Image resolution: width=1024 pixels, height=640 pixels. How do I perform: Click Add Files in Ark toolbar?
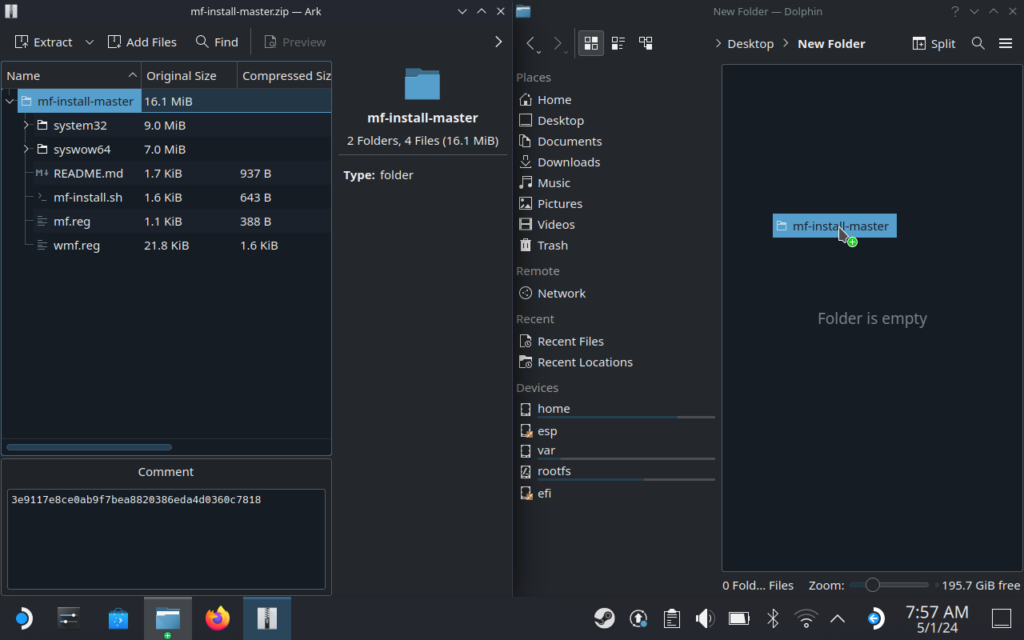tap(142, 42)
